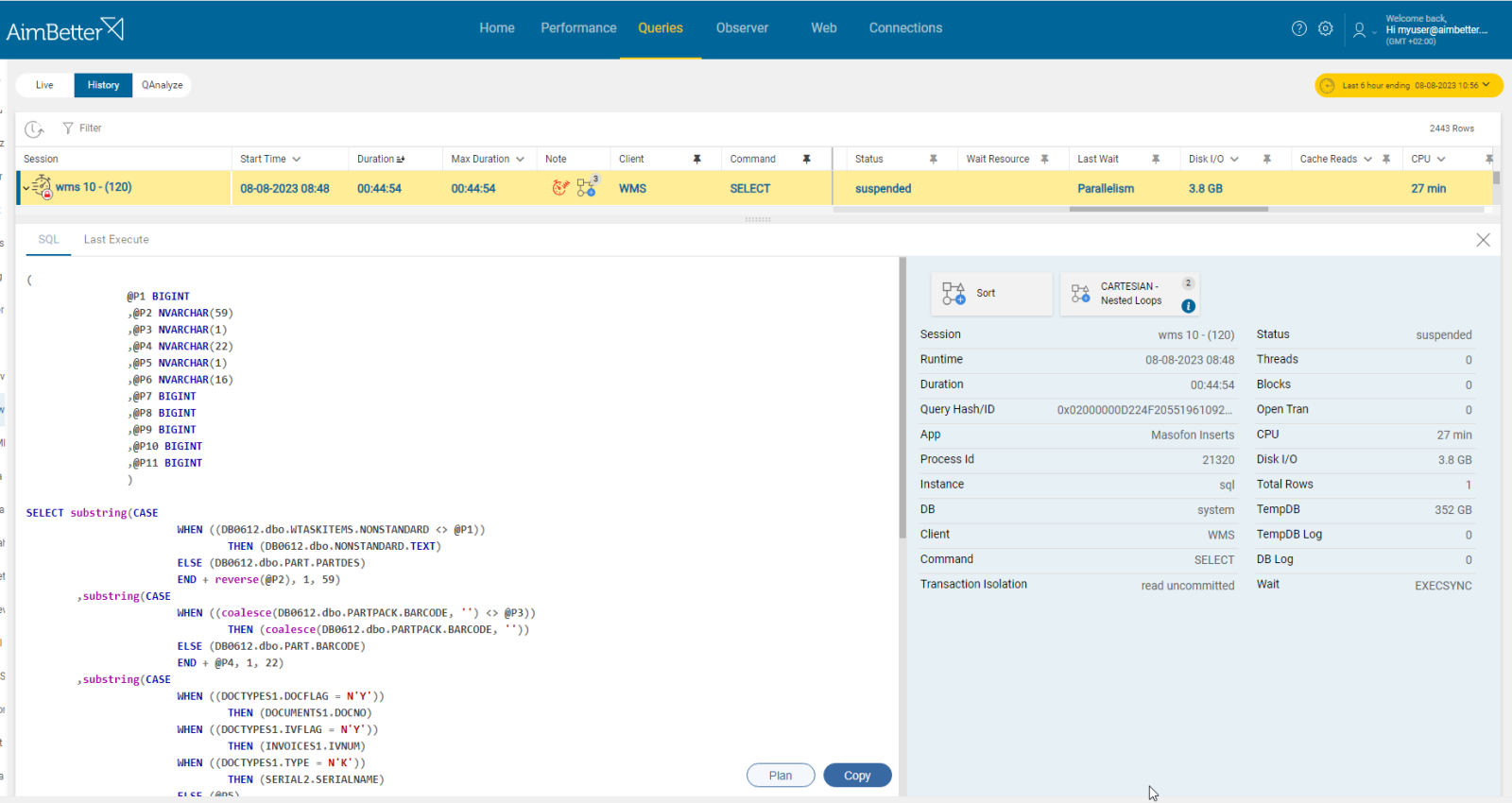Pin the Disk I/O column
The image size is (1512, 803).
1267,160
